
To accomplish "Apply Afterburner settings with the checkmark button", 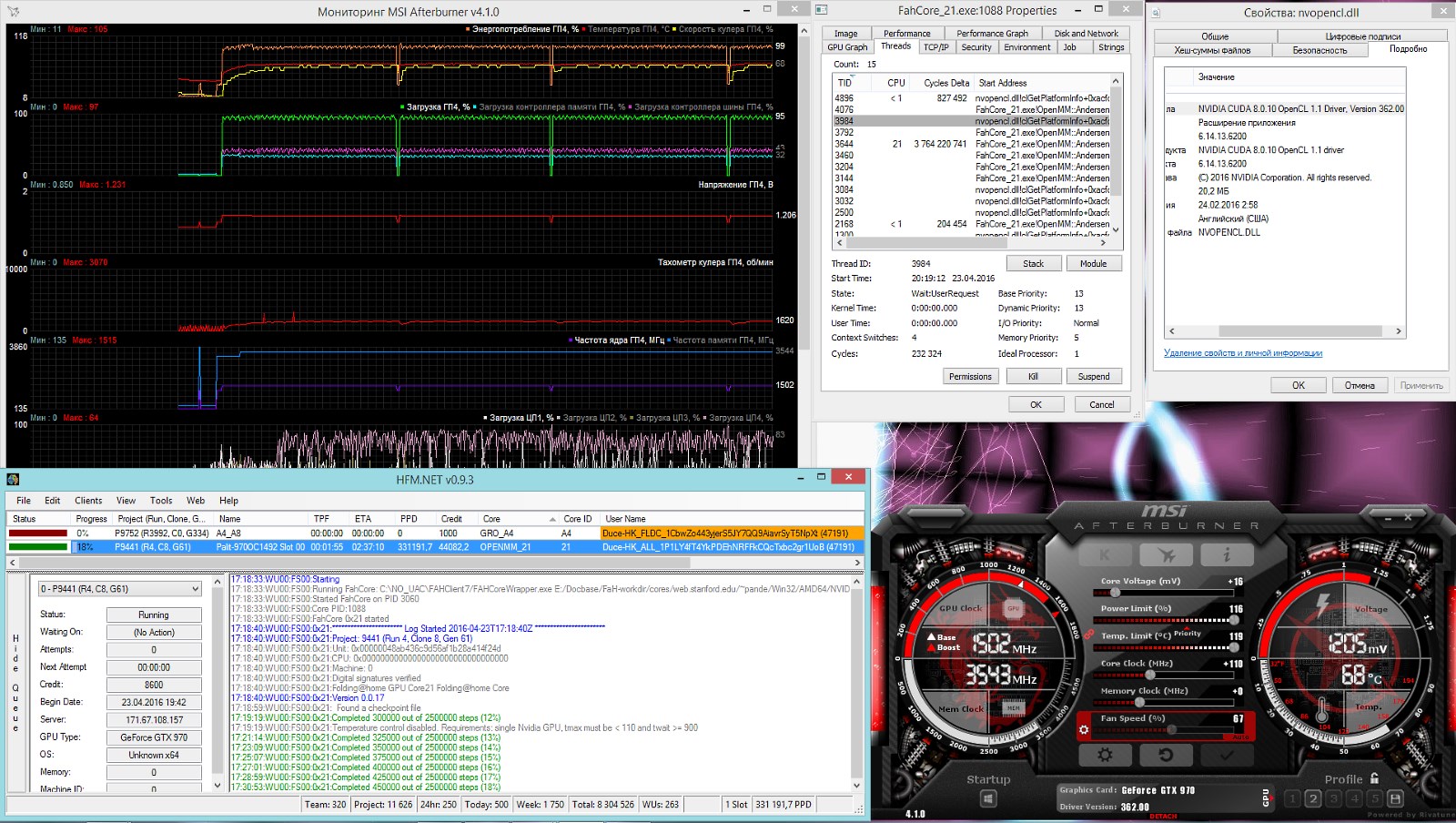I will click(x=1227, y=755).
